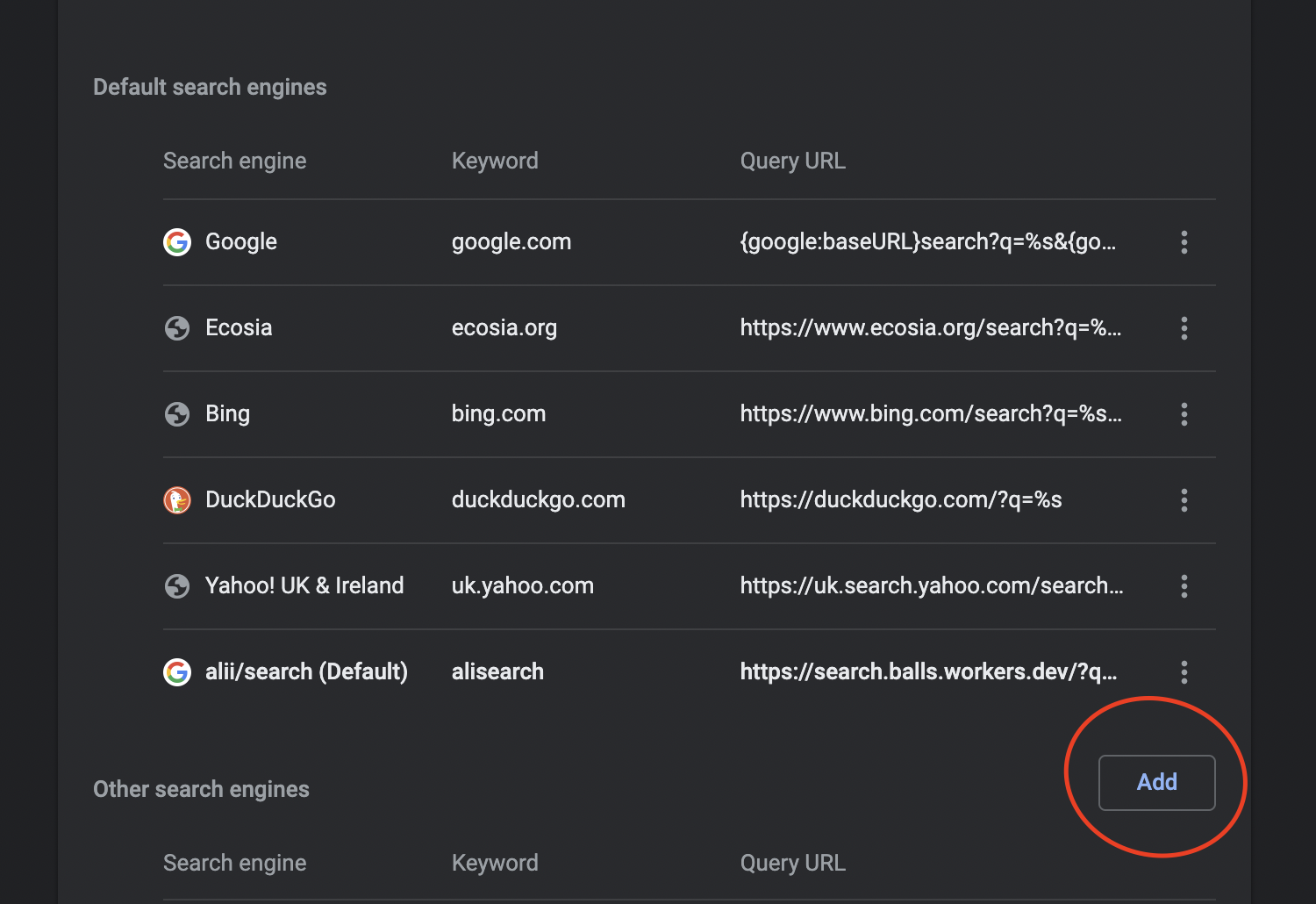Click the globe icon beside Bing
The height and width of the screenshot is (904, 1316).
click(x=177, y=414)
